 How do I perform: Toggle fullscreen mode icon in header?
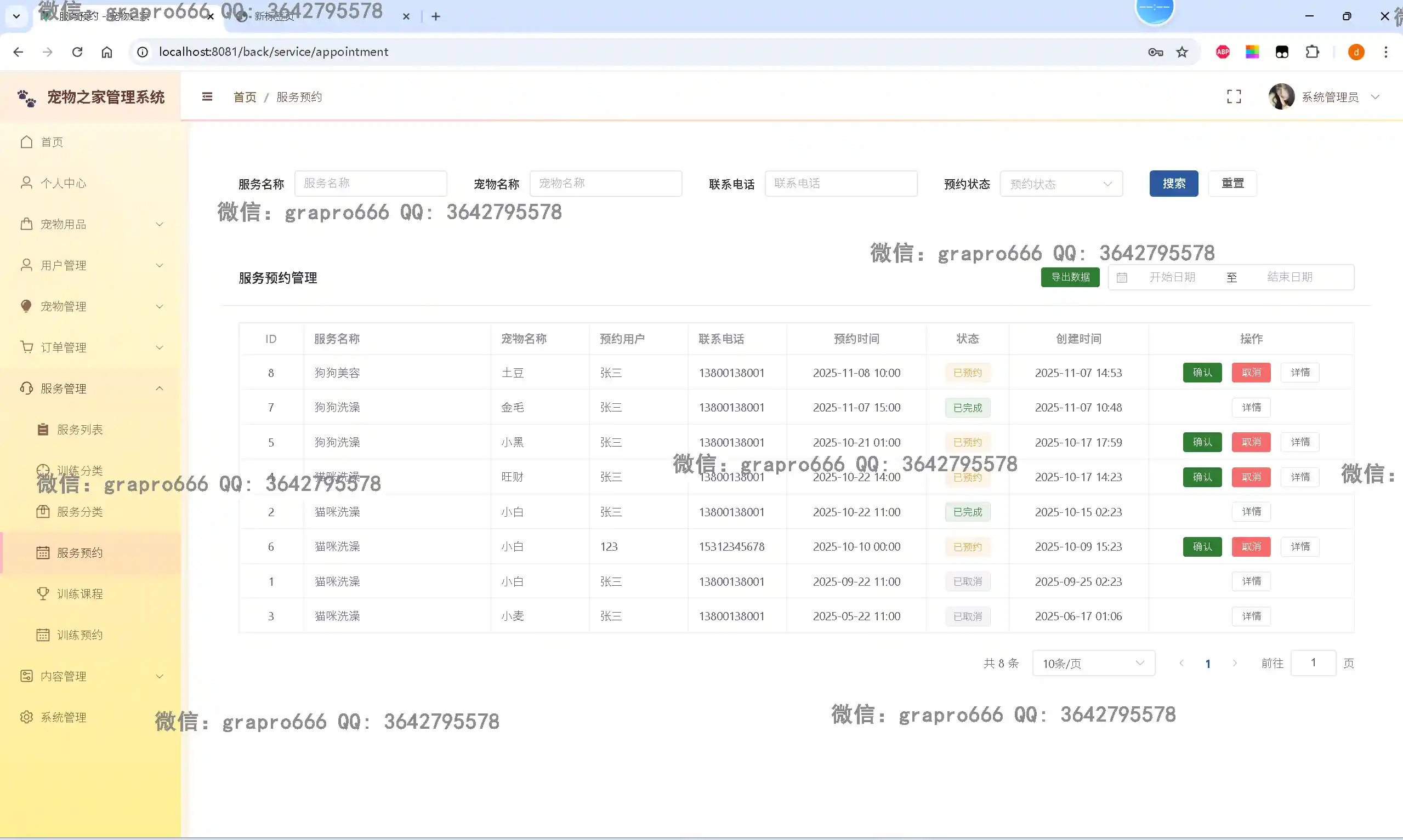click(x=1234, y=97)
